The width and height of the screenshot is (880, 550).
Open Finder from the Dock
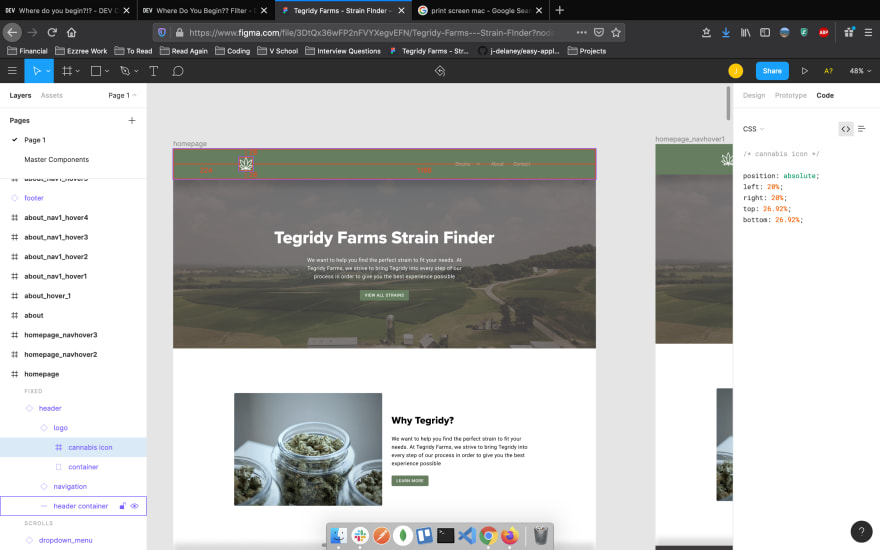pos(338,535)
